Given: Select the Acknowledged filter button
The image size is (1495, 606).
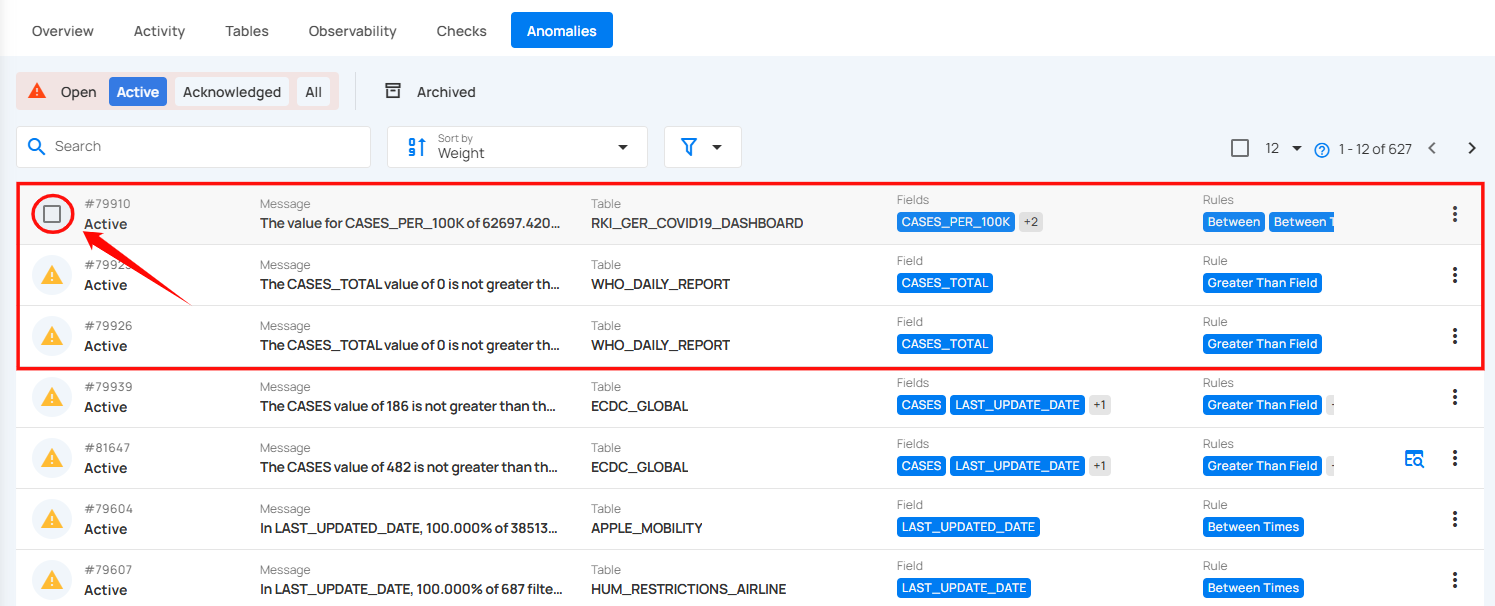Looking at the screenshot, I should tap(232, 92).
